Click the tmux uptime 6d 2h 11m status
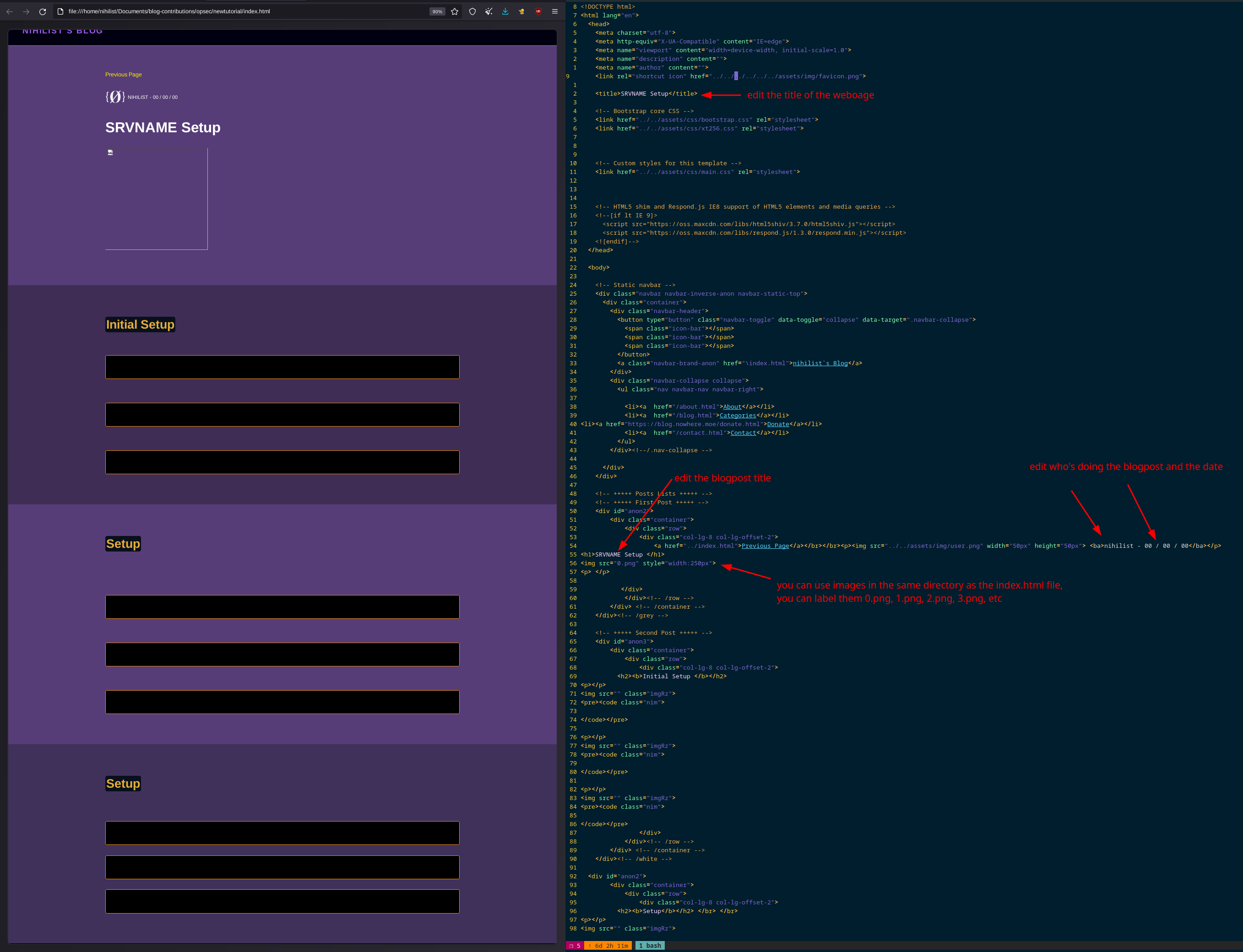Screen dimensions: 1243x952 pyautogui.click(x=608, y=945)
